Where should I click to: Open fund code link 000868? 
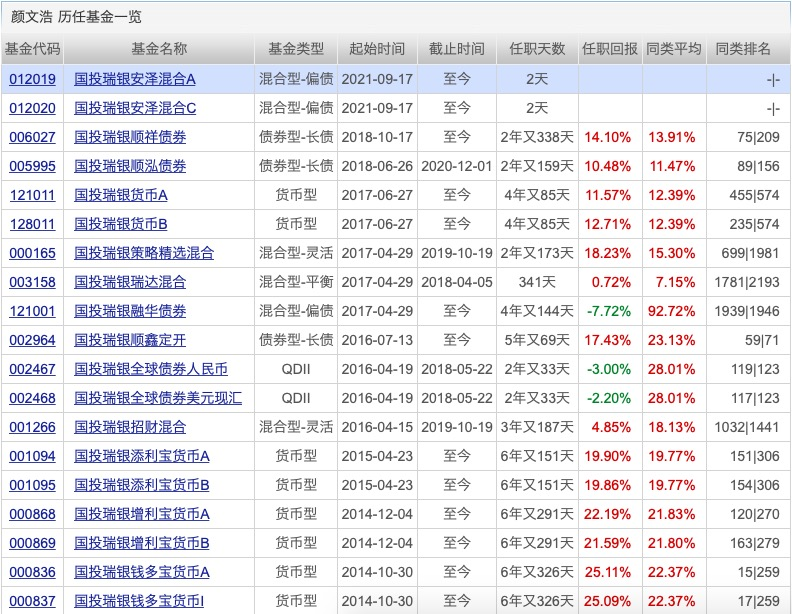coord(32,515)
